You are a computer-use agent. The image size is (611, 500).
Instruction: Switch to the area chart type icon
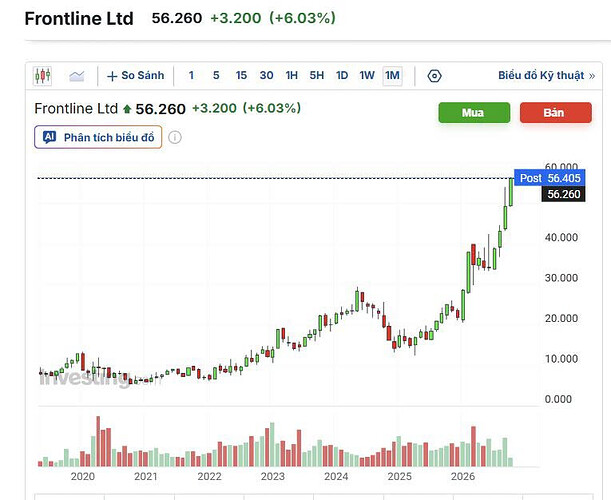[77, 76]
